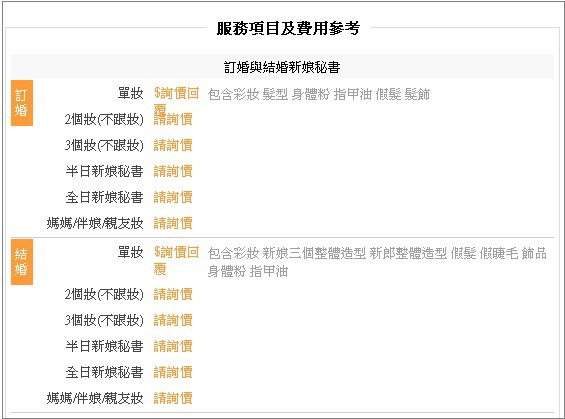
Task: Click 請詢價 beside 訂婚 全日新娘秘書
Action: click(173, 197)
